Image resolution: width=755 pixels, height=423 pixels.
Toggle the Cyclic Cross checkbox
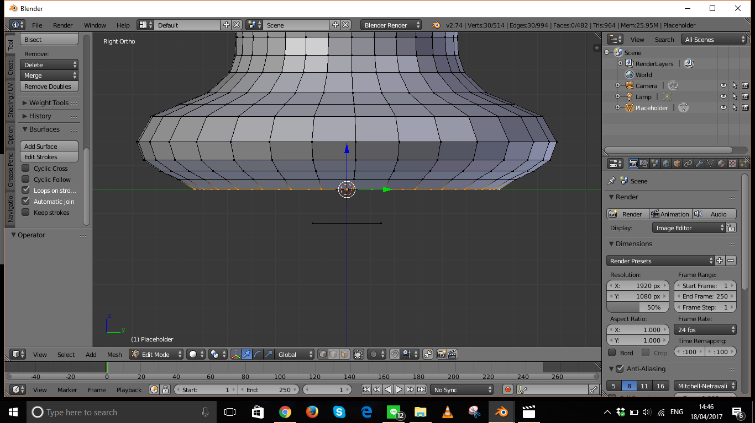26,169
